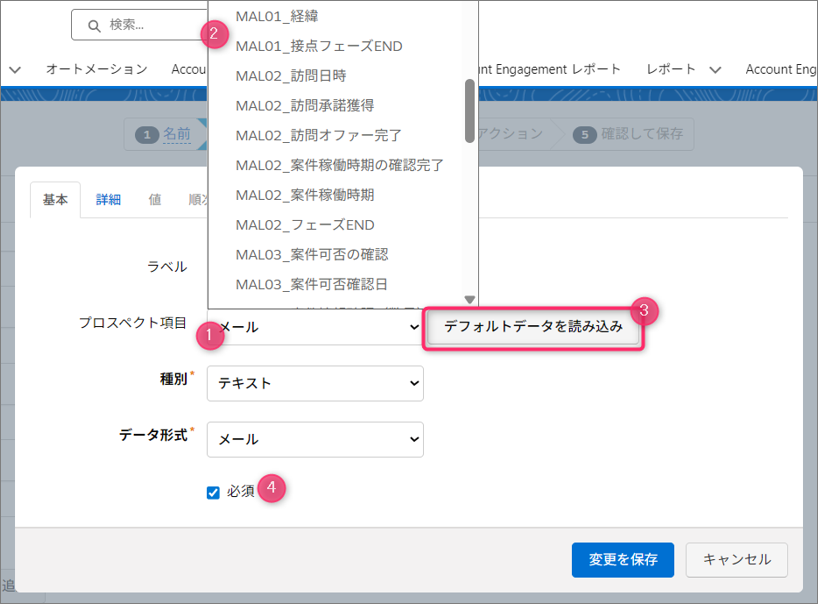Click the search magnifier icon

point(94,25)
